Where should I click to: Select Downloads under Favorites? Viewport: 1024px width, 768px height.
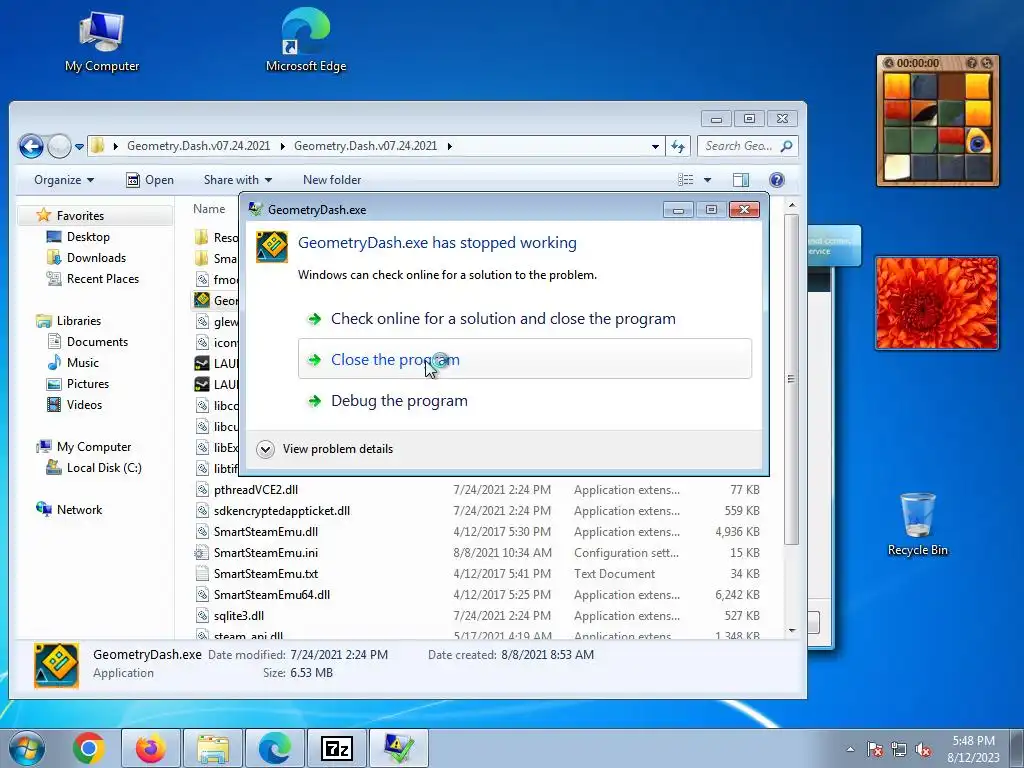pyautogui.click(x=96, y=257)
